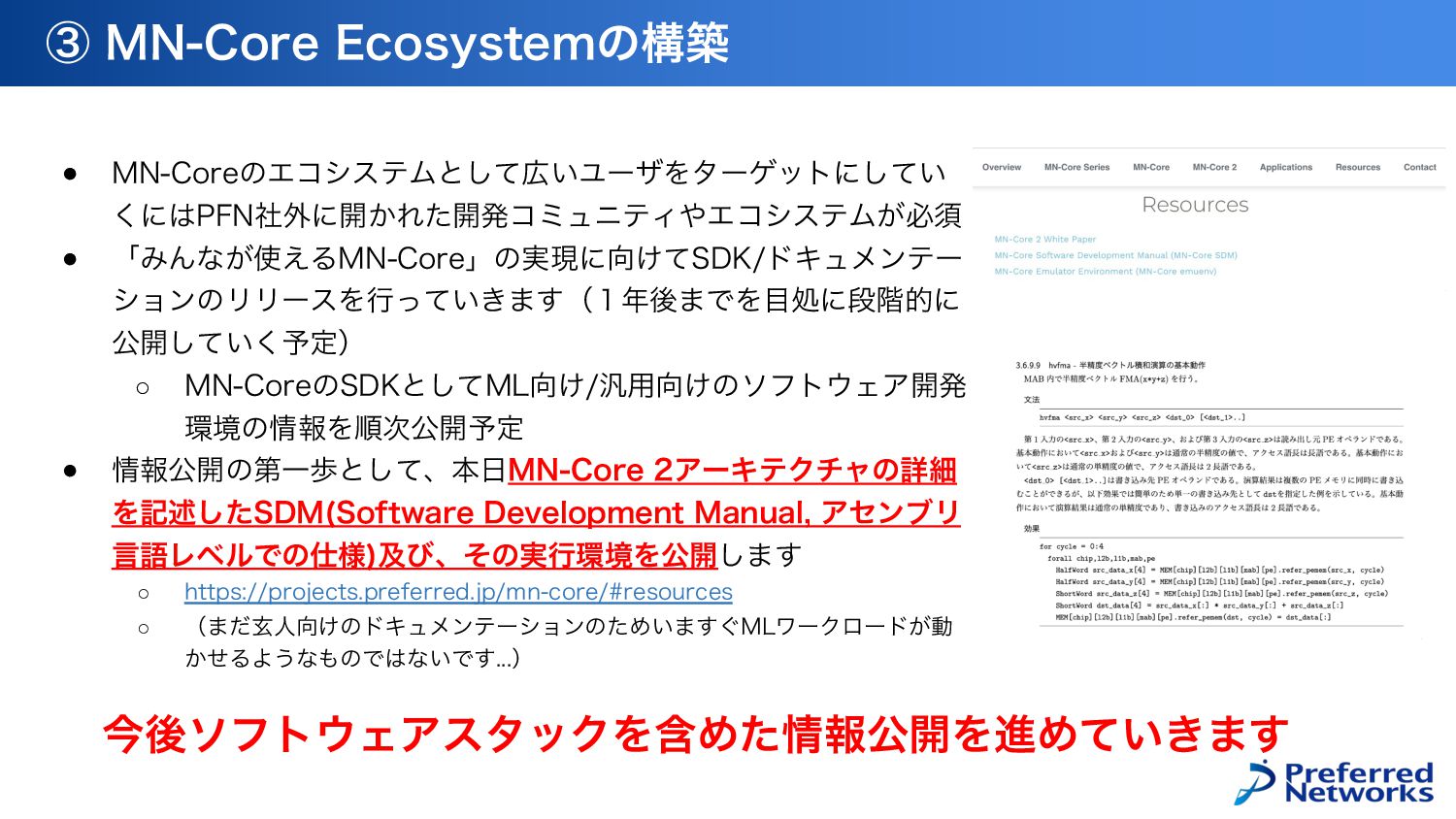1456x819 pixels.
Task: Click the Overview tab in the embedded site
Action: (x=1001, y=168)
